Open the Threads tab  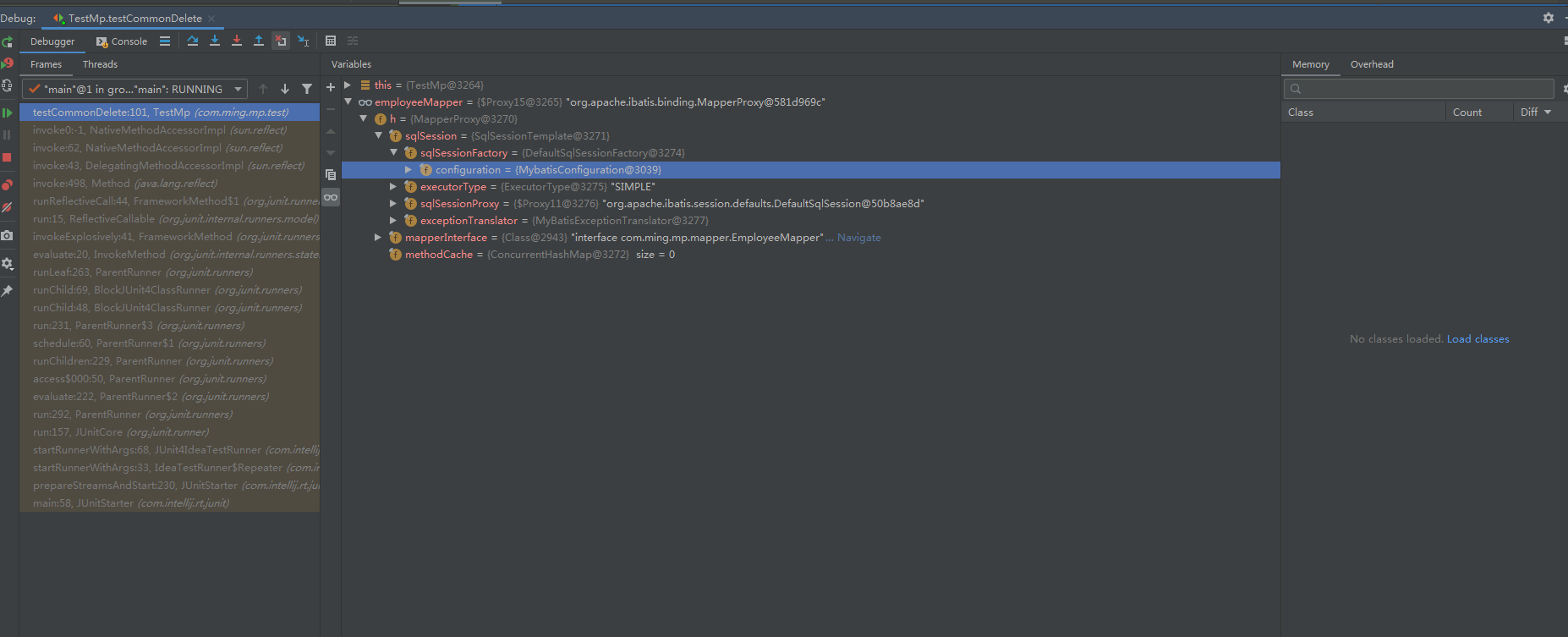[x=100, y=64]
